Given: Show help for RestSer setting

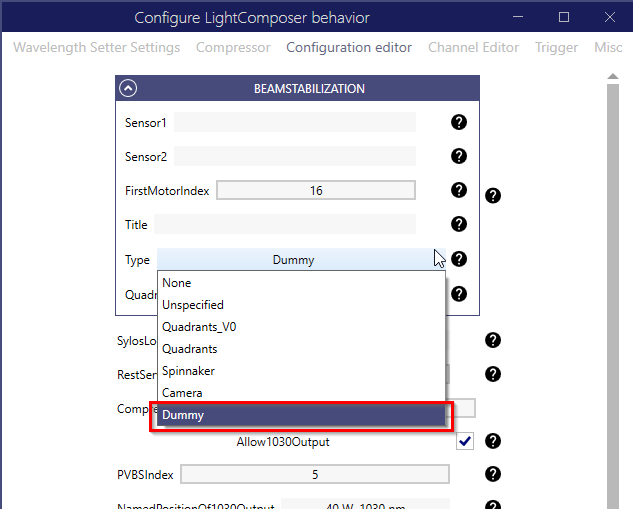Looking at the screenshot, I should pos(493,374).
